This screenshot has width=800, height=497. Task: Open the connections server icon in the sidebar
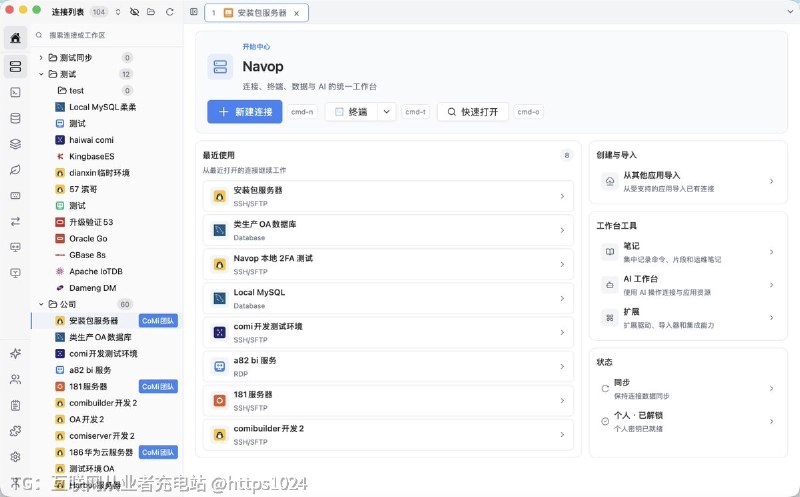tap(15, 66)
